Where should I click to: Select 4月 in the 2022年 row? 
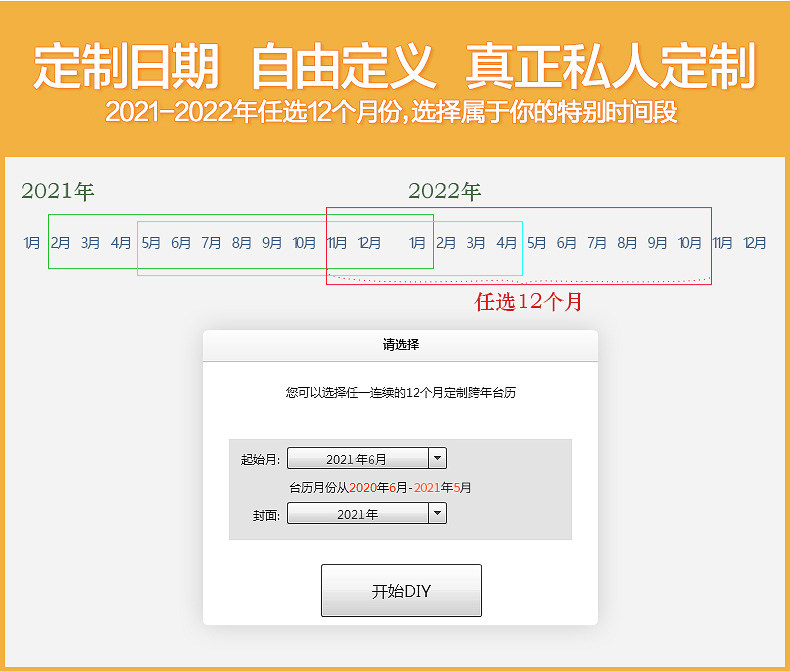506,243
